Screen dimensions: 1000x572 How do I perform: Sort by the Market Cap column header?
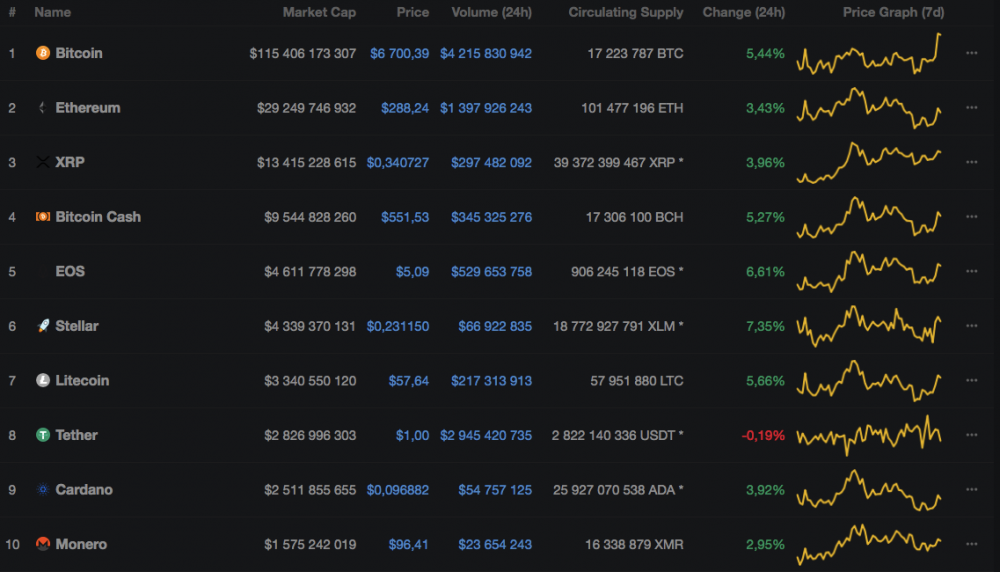pos(319,12)
